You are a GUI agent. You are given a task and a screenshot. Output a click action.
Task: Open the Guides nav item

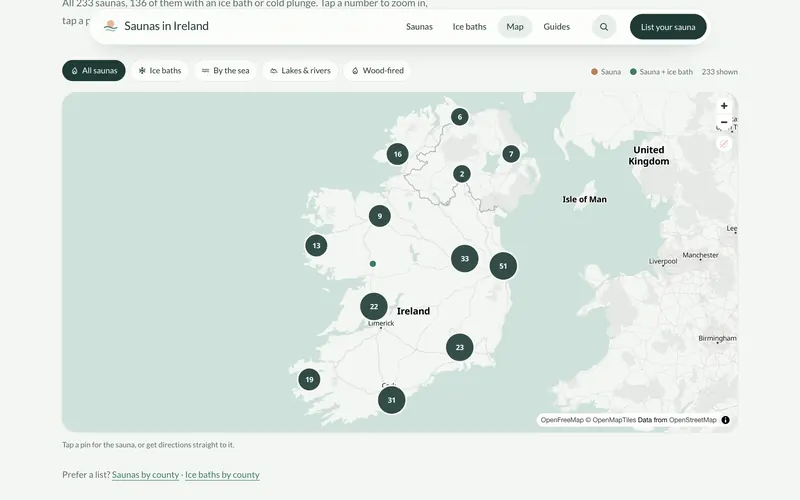[x=557, y=27]
